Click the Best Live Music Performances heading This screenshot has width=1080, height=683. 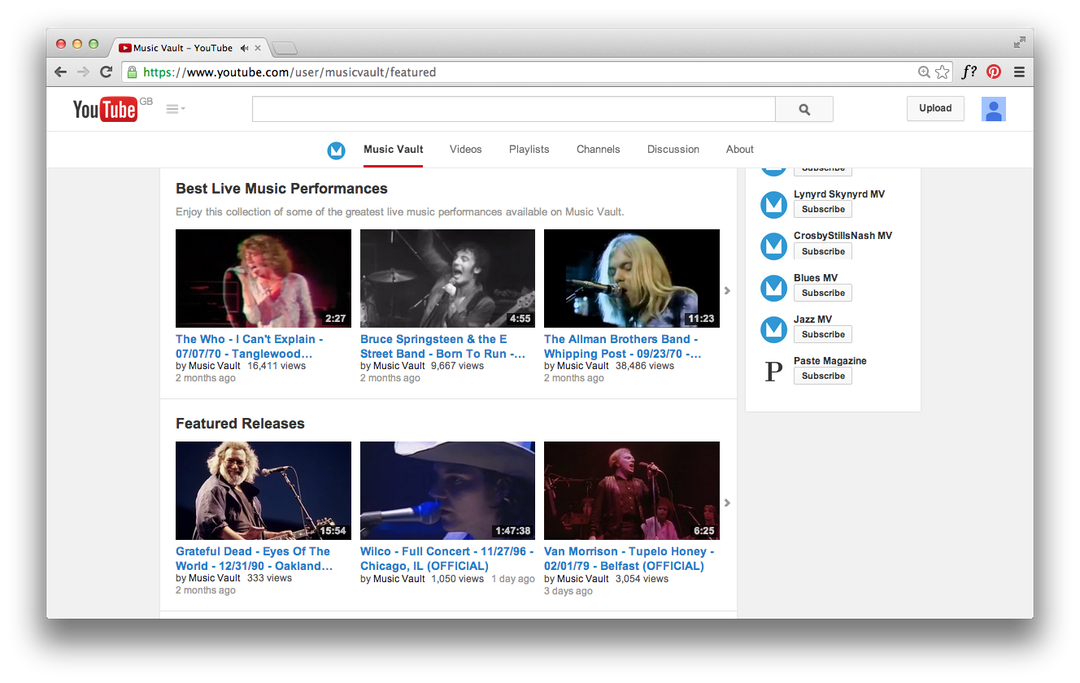[281, 189]
